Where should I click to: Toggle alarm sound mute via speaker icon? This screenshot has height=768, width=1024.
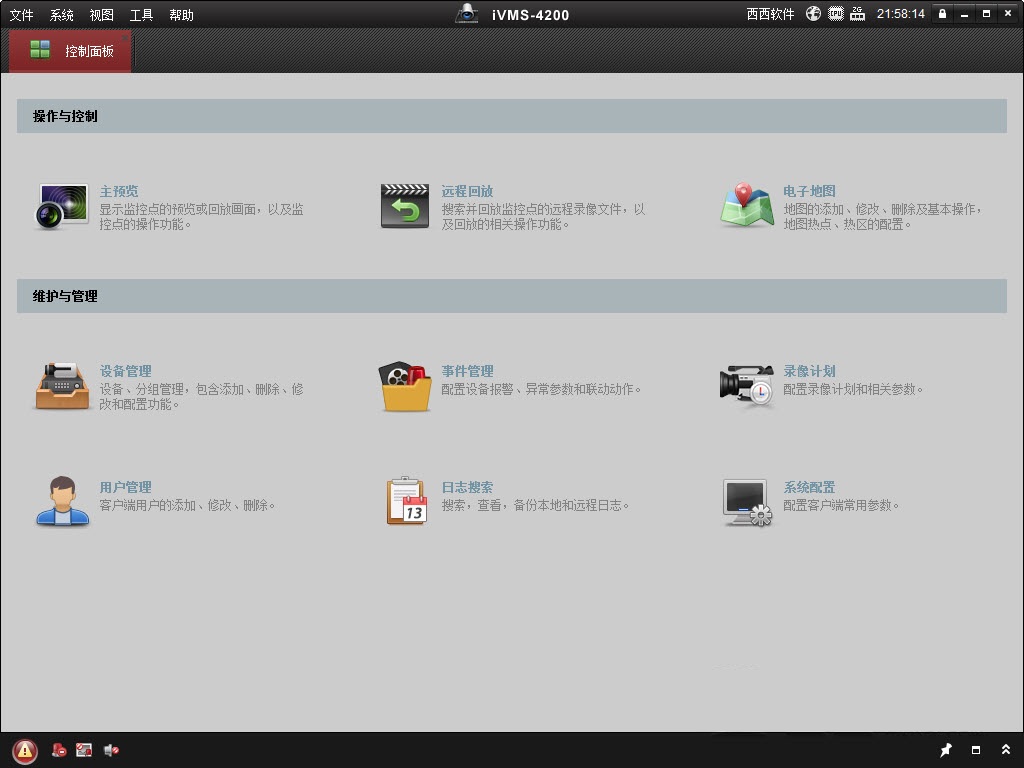[110, 749]
